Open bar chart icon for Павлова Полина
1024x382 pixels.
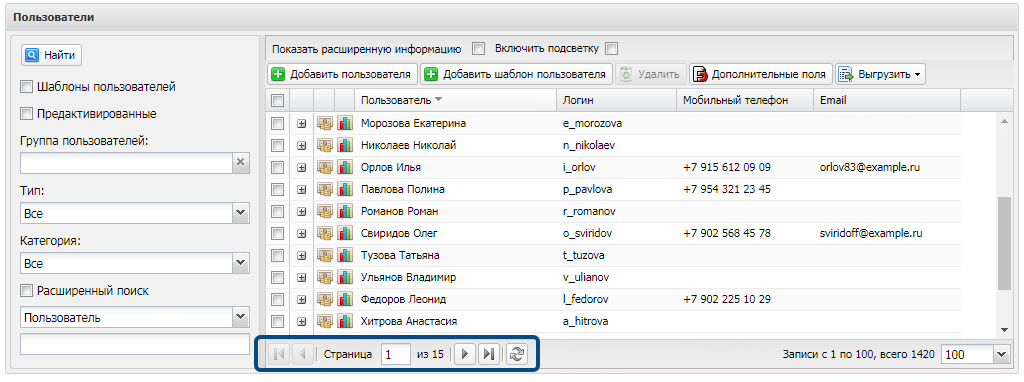point(345,189)
